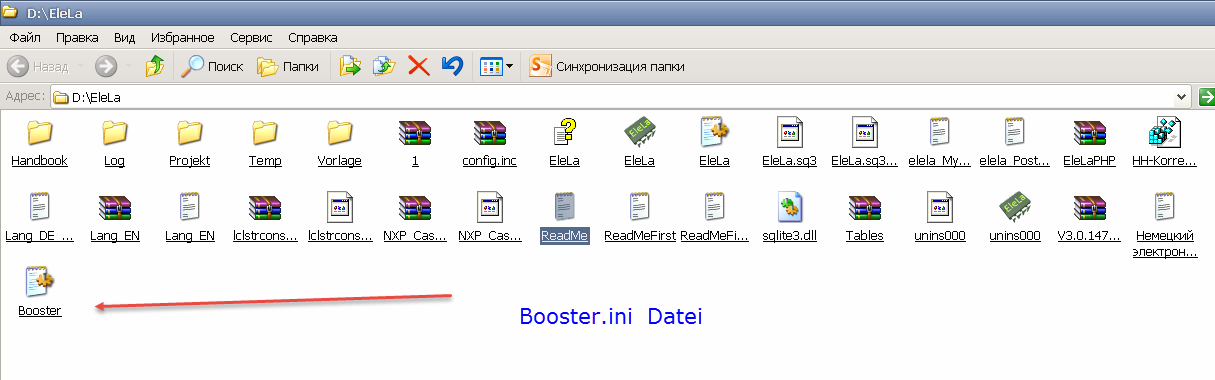Toggle the Папки folders pane

[289, 66]
